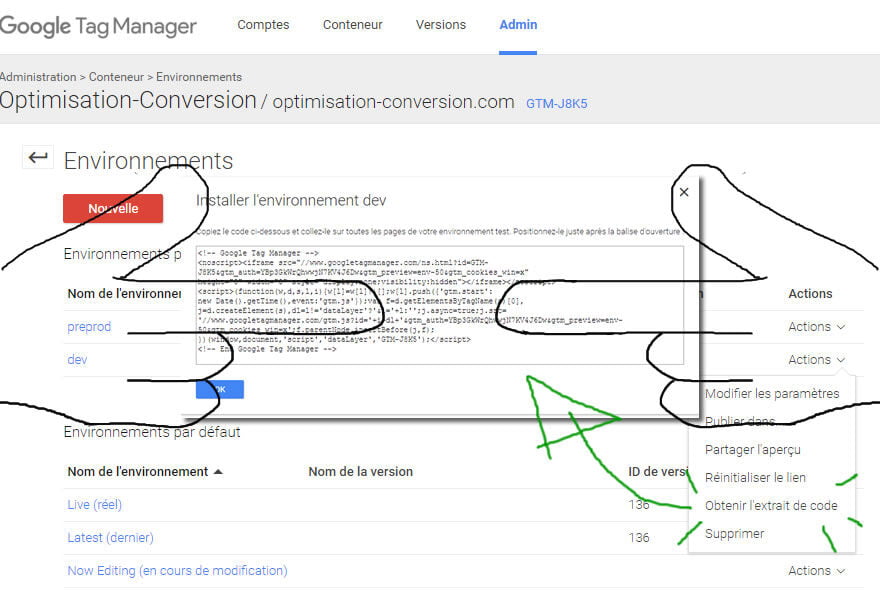Click the back arrow beside Environnements
Screen dimensions: 880x591
point(38,158)
